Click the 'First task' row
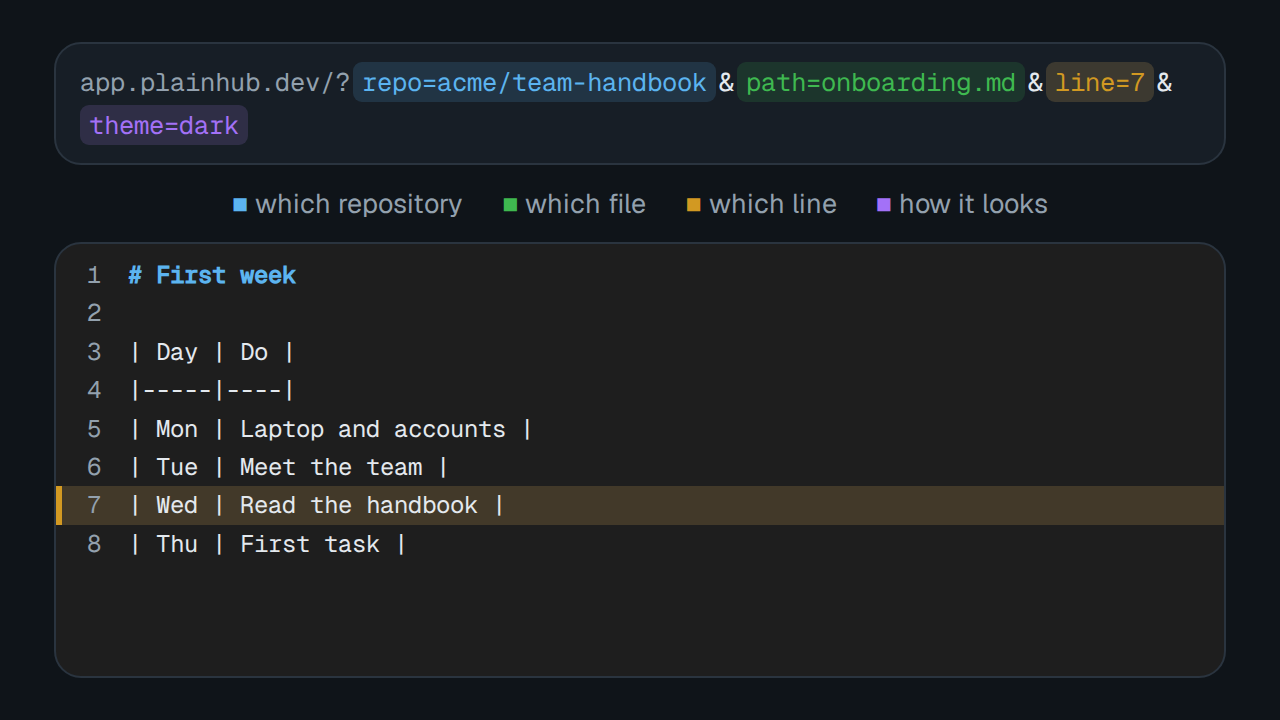The width and height of the screenshot is (1280, 720). (640, 544)
